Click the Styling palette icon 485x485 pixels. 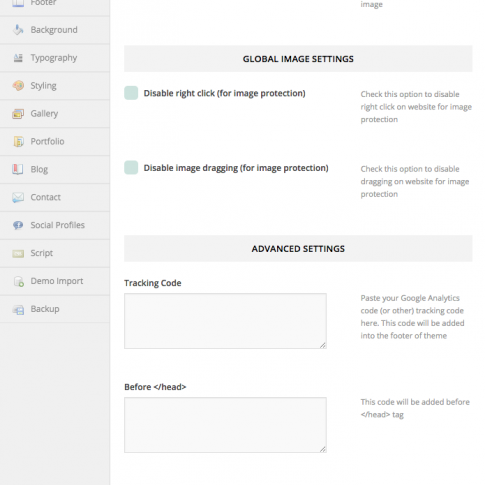click(18, 86)
